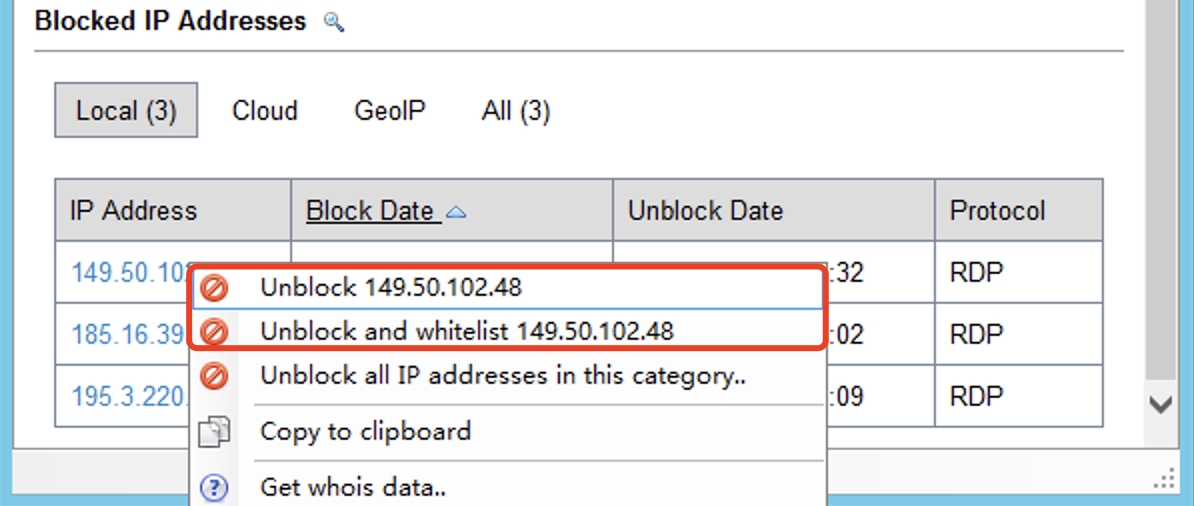Click the Block Date sort arrow
This screenshot has height=506, width=1194.
coord(456,212)
